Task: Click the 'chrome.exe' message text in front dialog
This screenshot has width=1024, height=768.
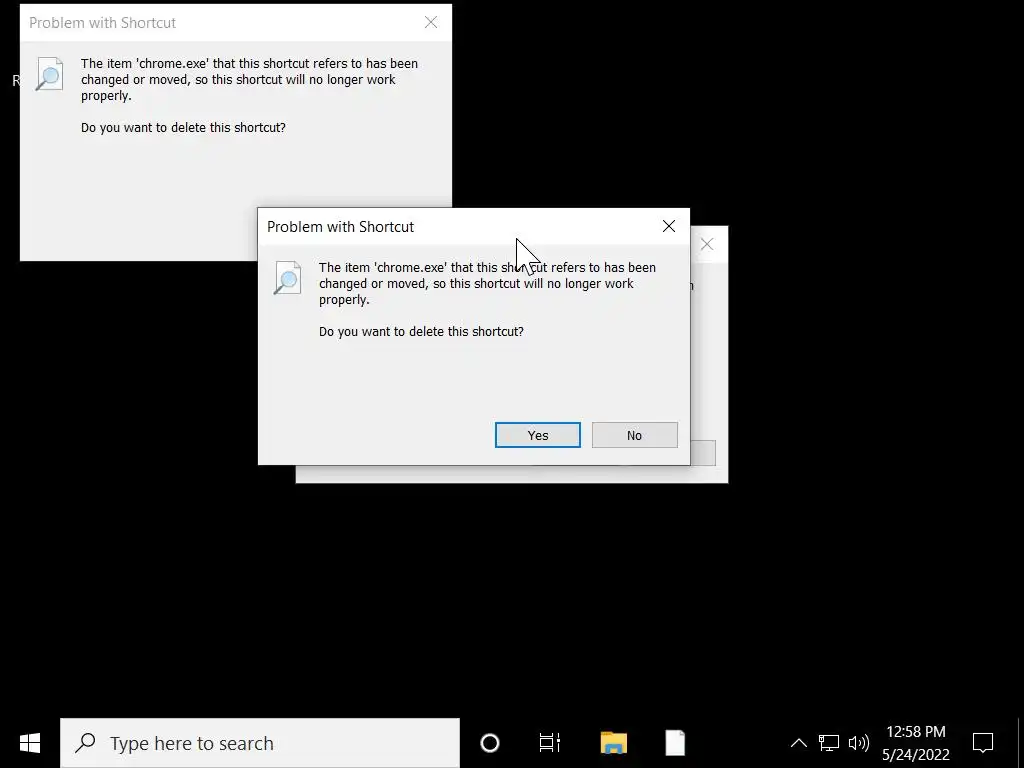Action: pos(487,283)
